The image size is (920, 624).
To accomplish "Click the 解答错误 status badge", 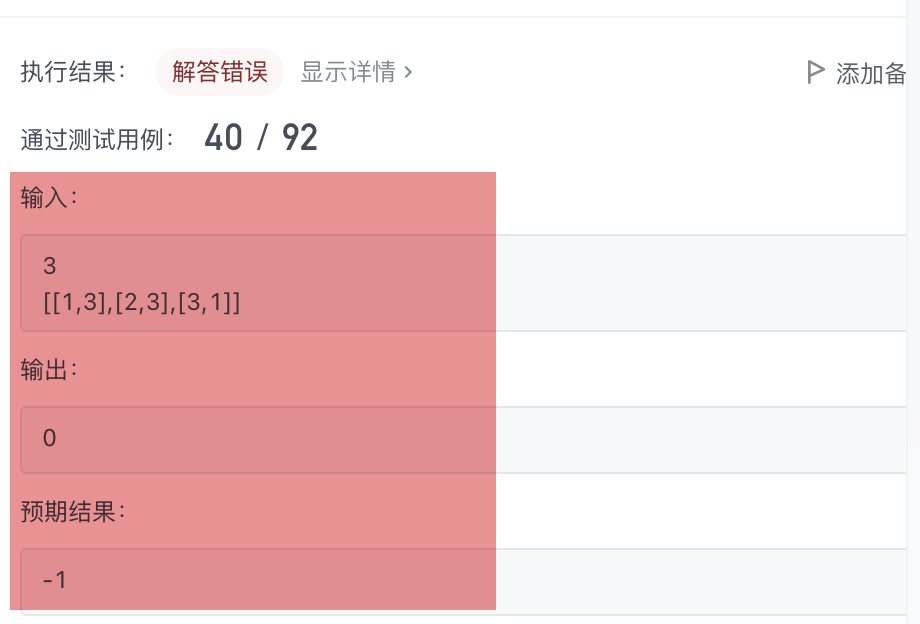I will coord(220,71).
